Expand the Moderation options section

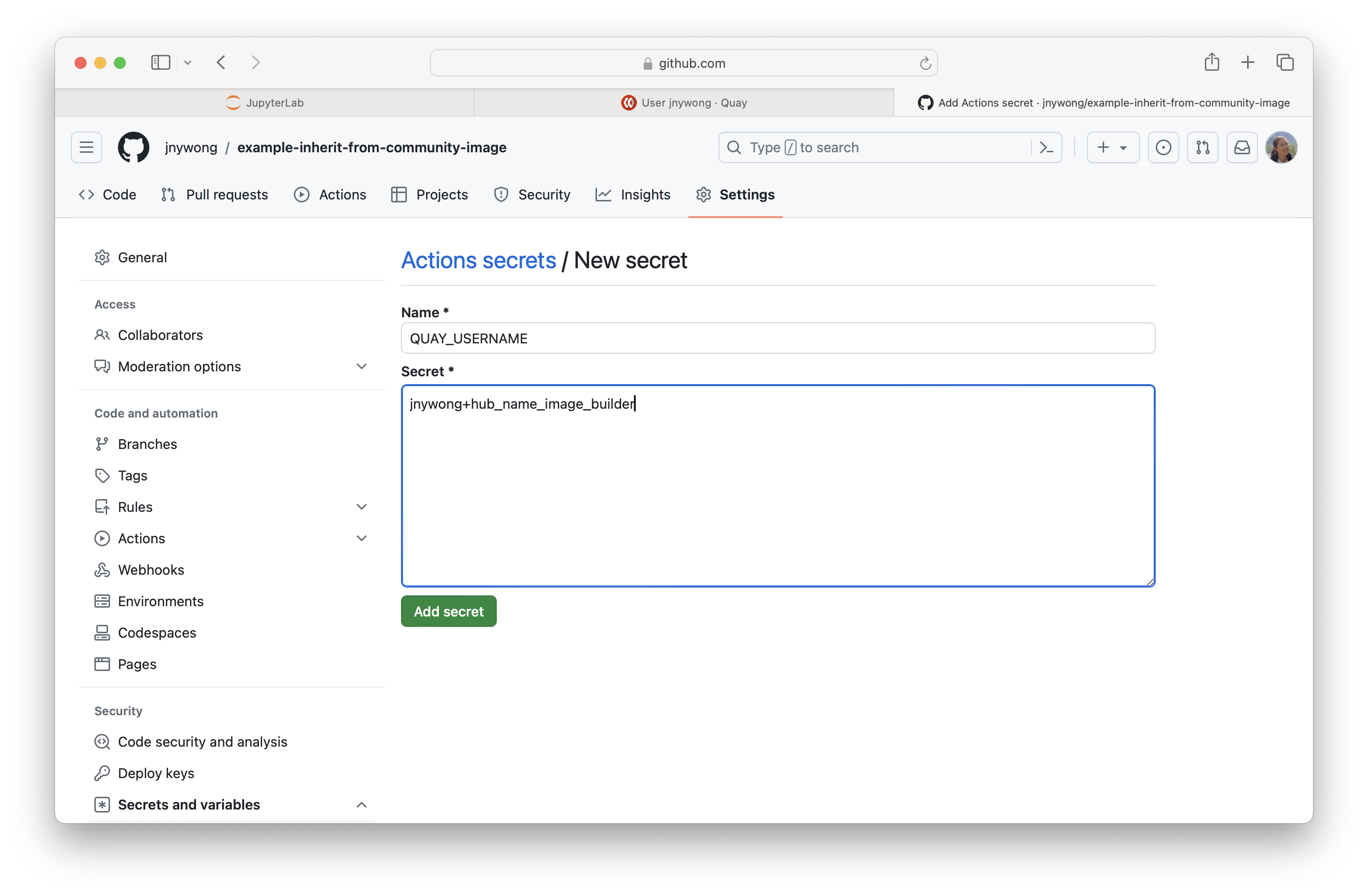tap(362, 366)
